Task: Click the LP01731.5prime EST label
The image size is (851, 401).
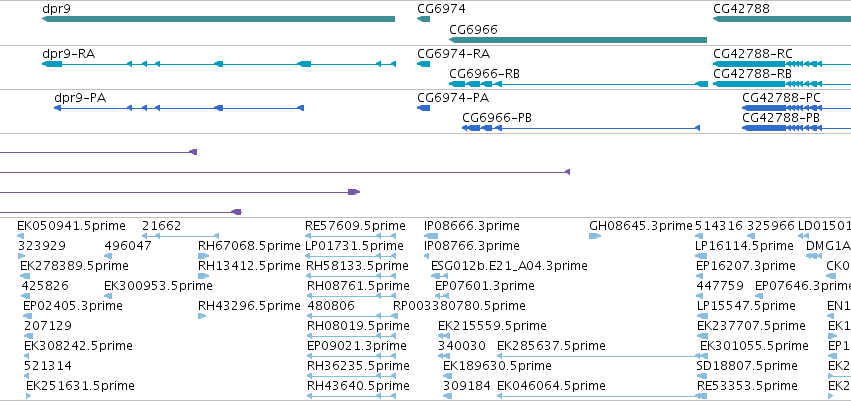Action: pos(354,246)
